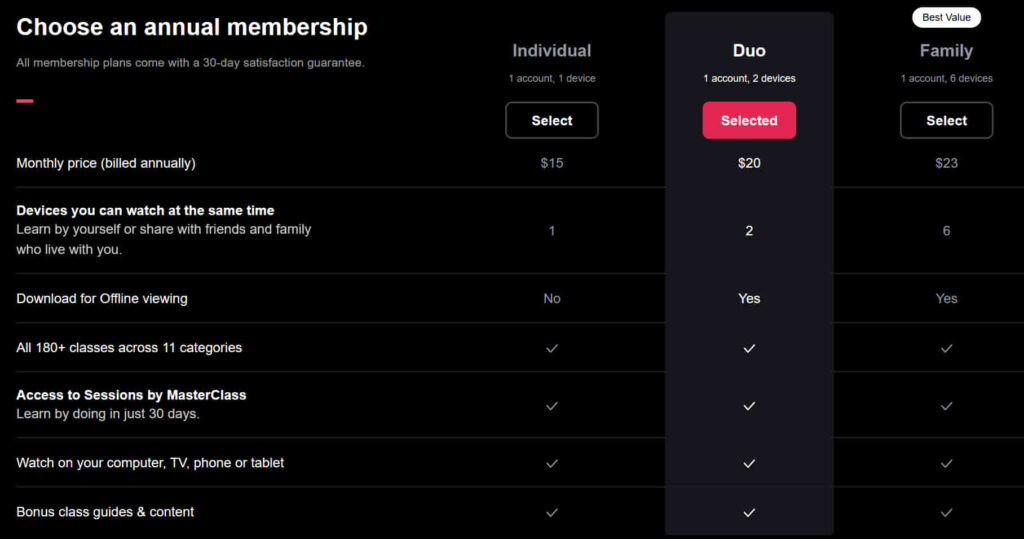Click 'Access to Sessions by MasterClass' feature title
Viewport: 1024px width, 539px height.
[131, 395]
